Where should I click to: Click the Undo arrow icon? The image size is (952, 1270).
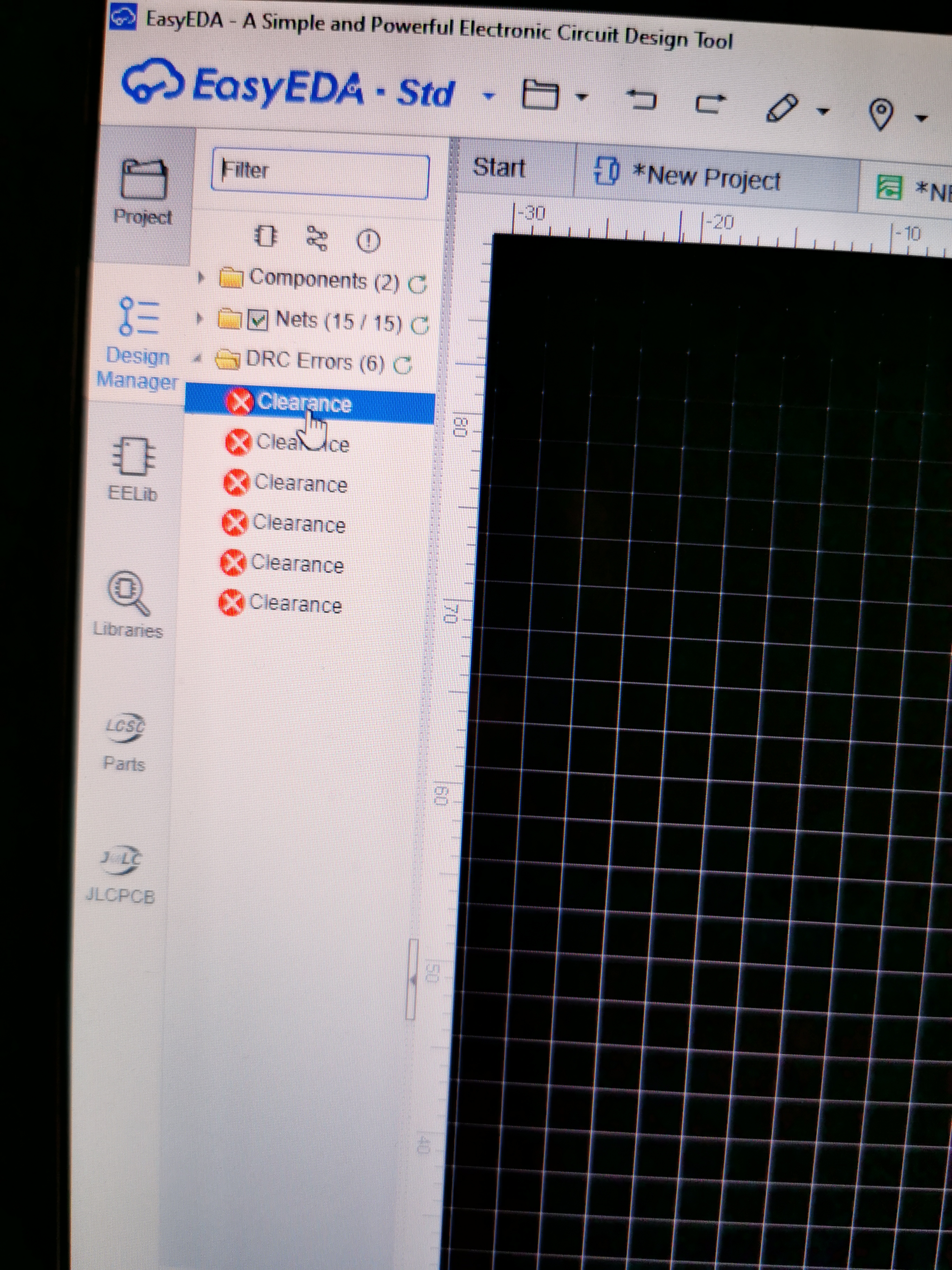pyautogui.click(x=642, y=100)
